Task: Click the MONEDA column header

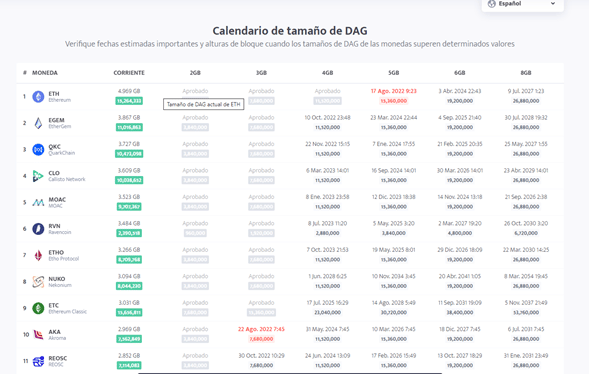Action: point(45,73)
